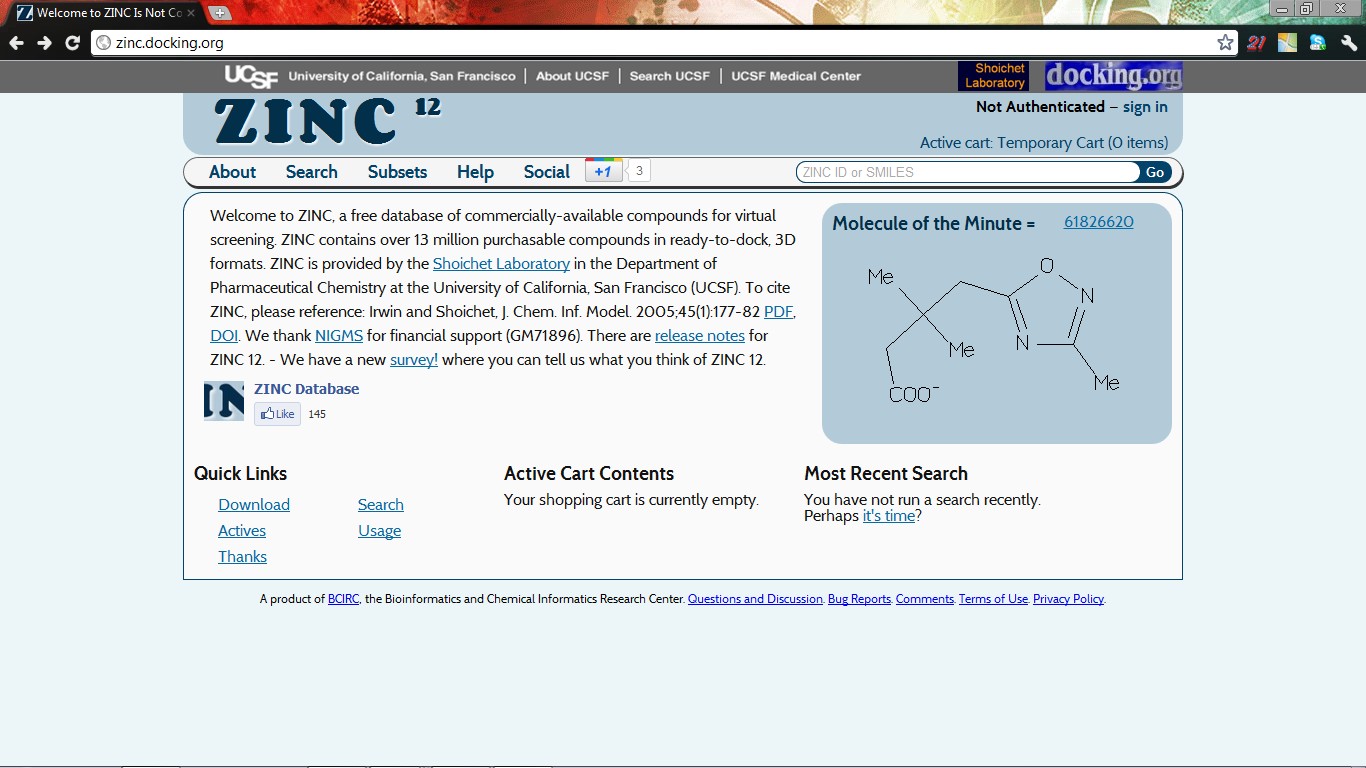Select the Welcome to ZINC browser tab
This screenshot has height=768, width=1366.
tap(104, 13)
